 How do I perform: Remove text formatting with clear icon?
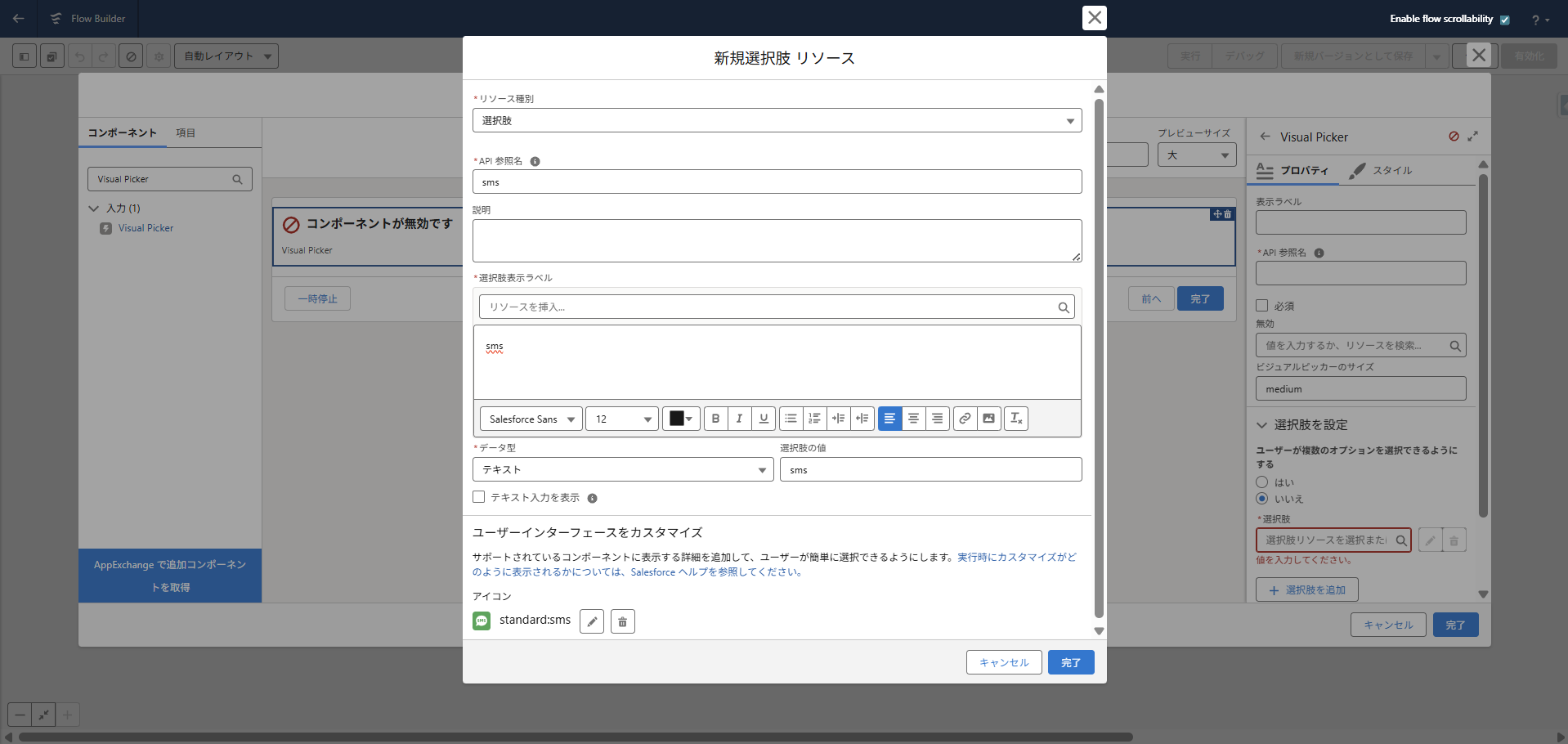pos(1016,419)
